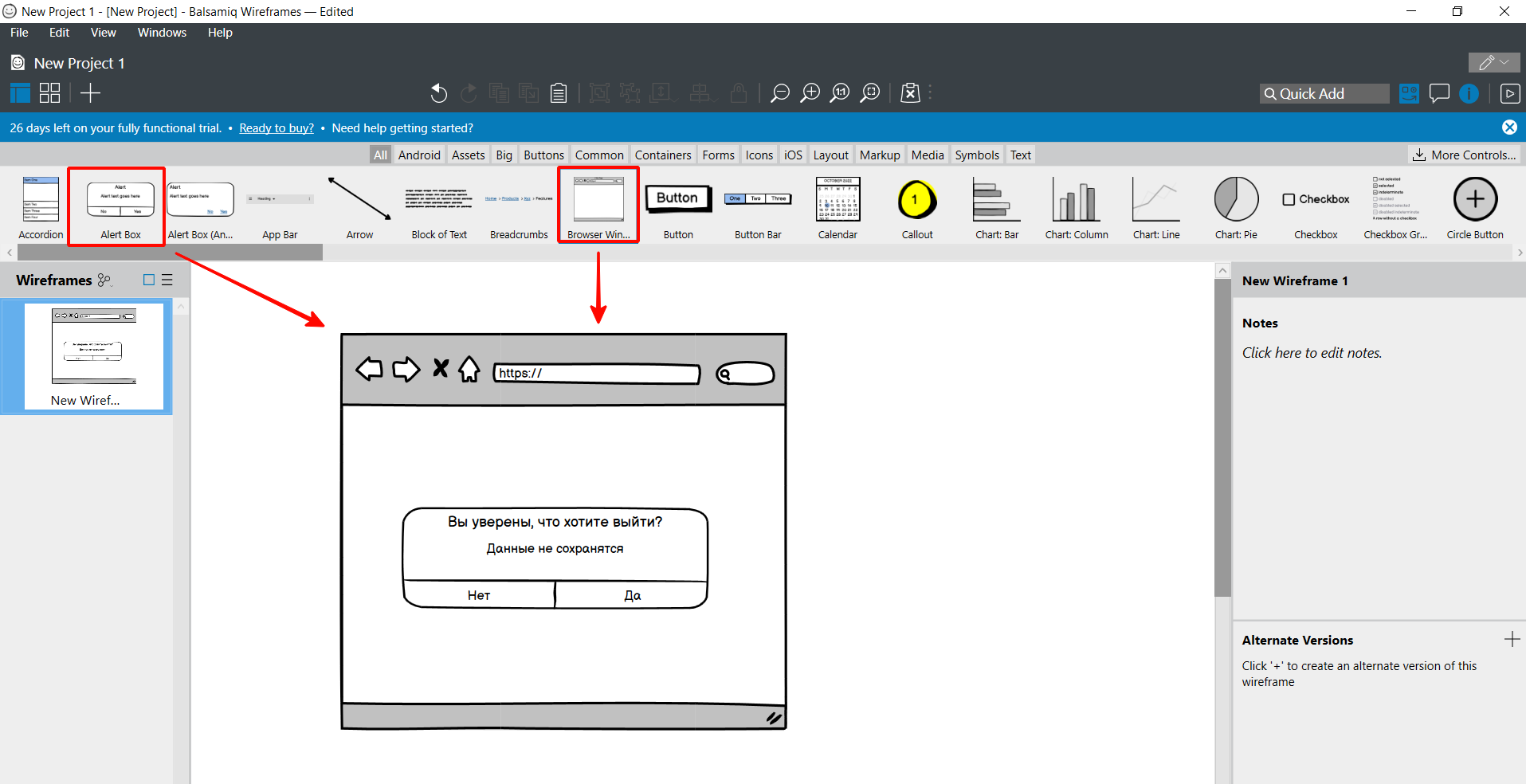Open the More Controls dropdown
This screenshot has width=1526, height=784.
[1464, 154]
